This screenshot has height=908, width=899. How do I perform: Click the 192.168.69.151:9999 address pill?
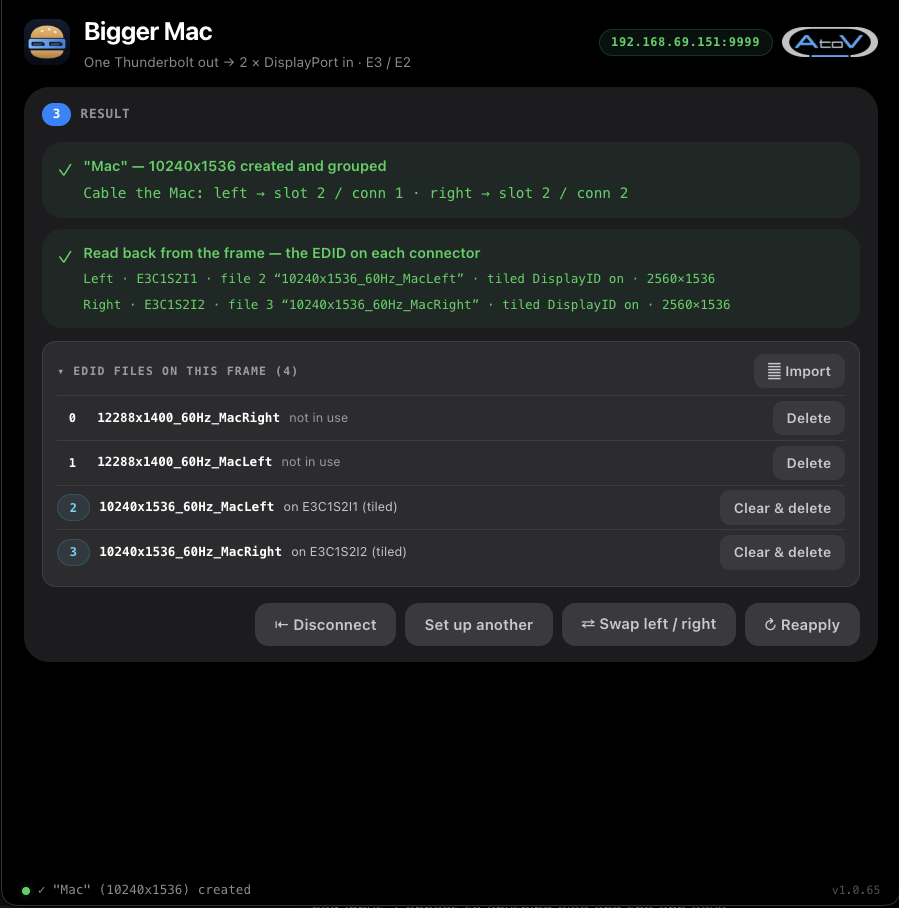685,42
